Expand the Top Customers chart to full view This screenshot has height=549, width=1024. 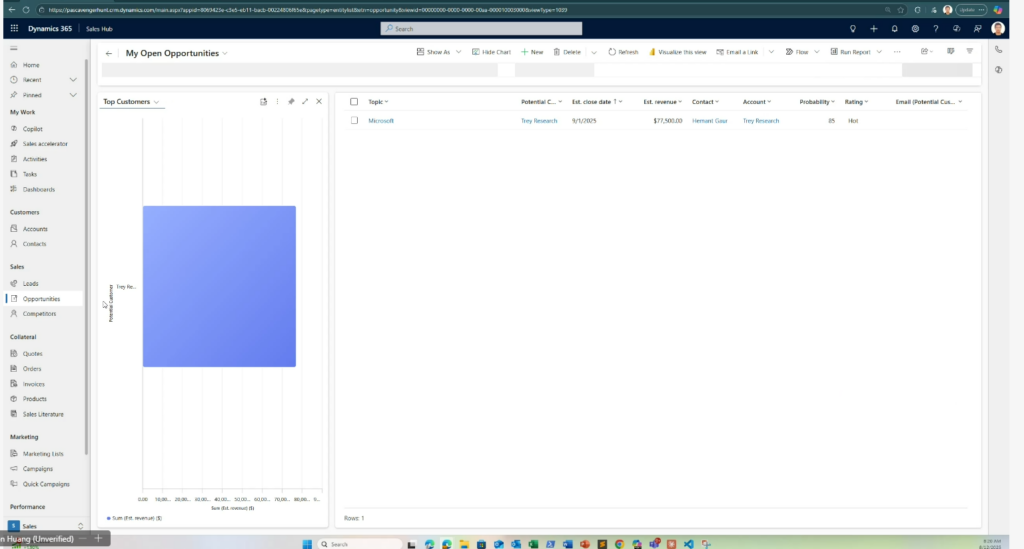click(305, 102)
